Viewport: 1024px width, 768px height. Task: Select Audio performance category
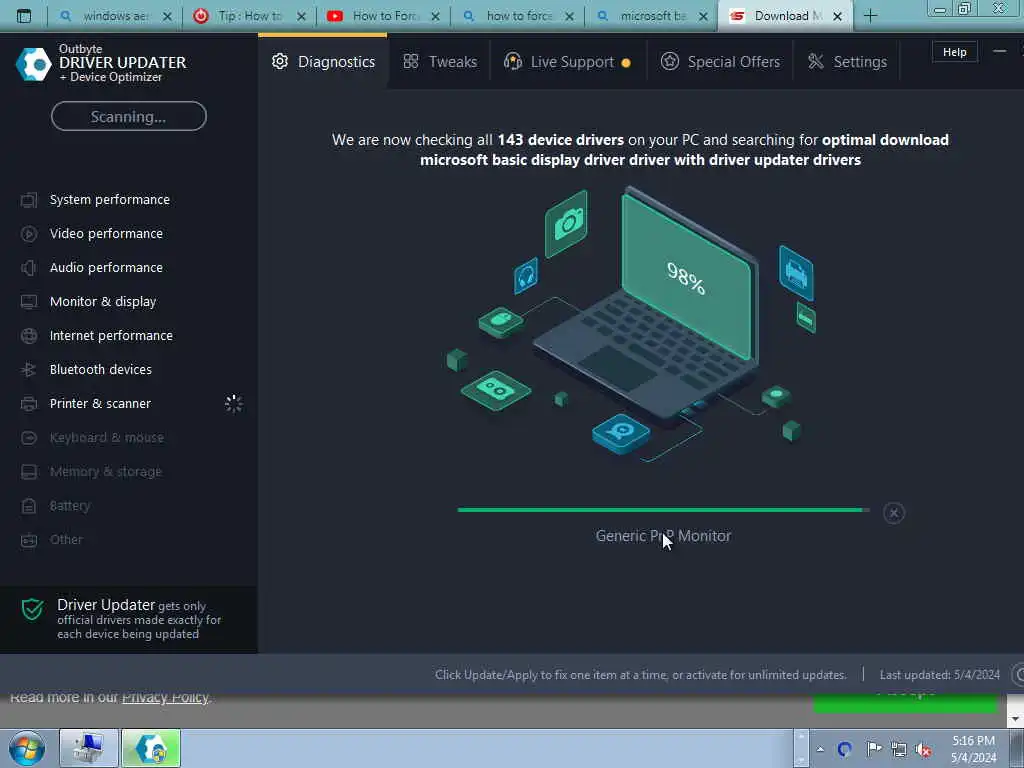106,267
